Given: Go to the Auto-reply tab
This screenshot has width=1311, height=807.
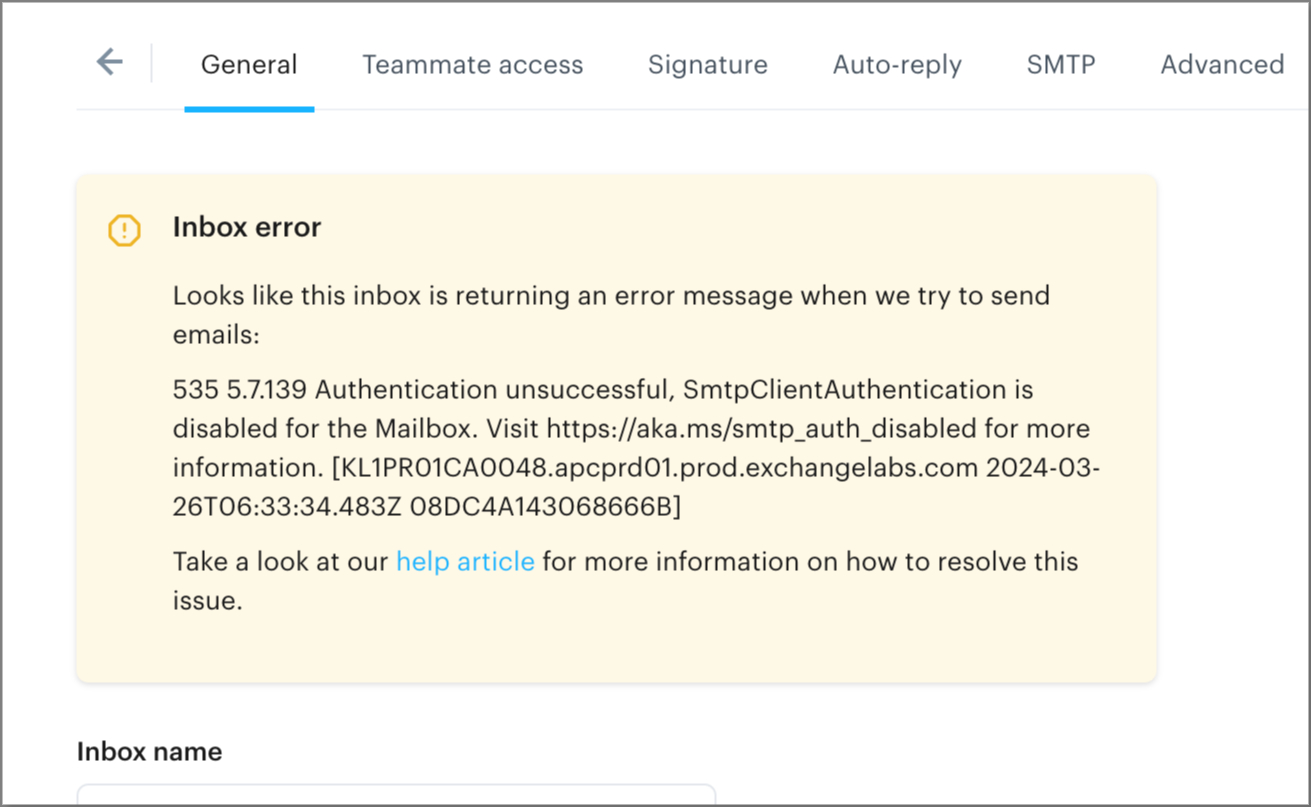Looking at the screenshot, I should coord(897,65).
